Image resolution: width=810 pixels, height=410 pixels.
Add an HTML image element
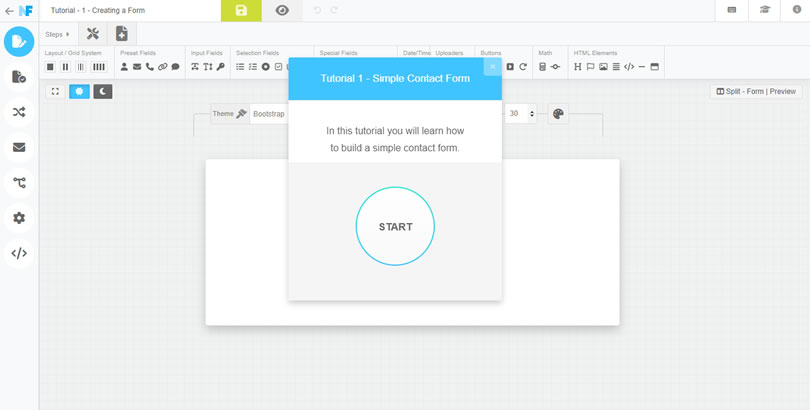[603, 67]
